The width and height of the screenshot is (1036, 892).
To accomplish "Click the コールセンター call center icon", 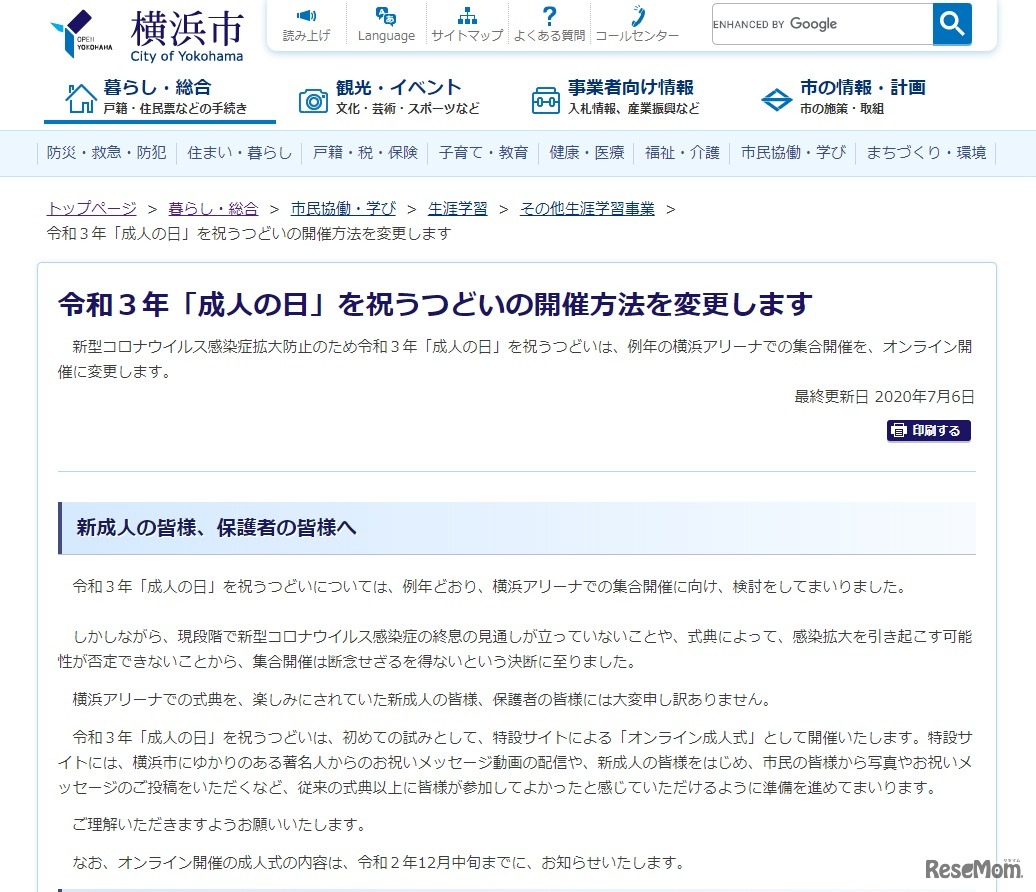I will [638, 15].
